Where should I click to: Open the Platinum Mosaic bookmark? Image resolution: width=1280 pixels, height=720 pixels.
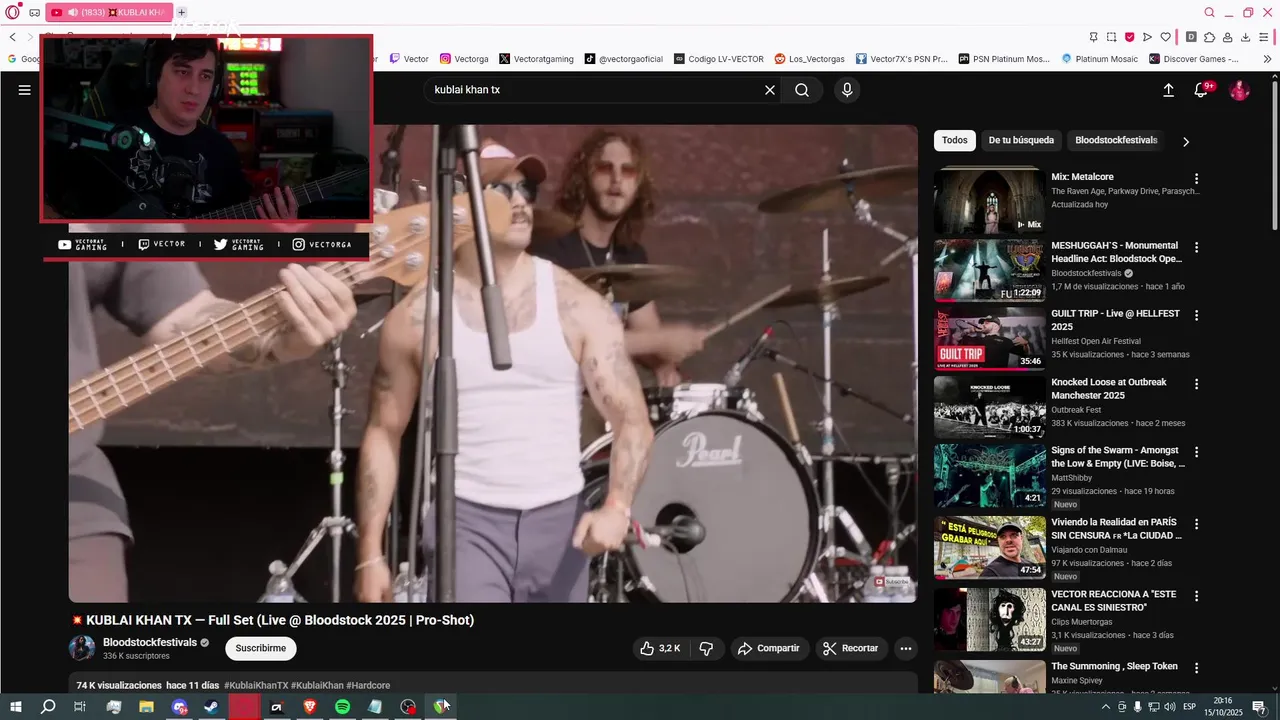tap(1100, 59)
